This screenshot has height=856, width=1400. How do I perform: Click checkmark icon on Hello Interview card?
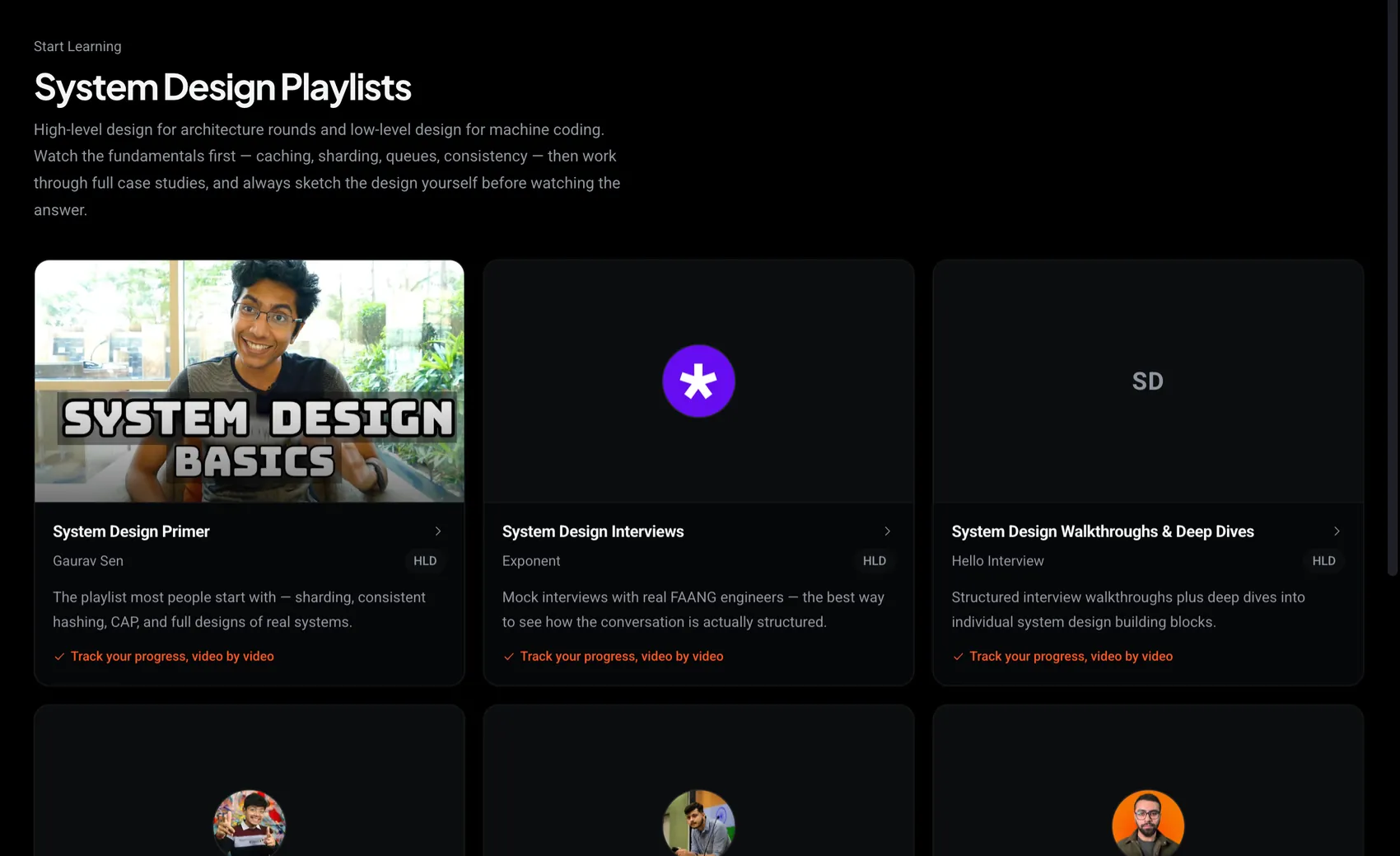[x=958, y=657]
